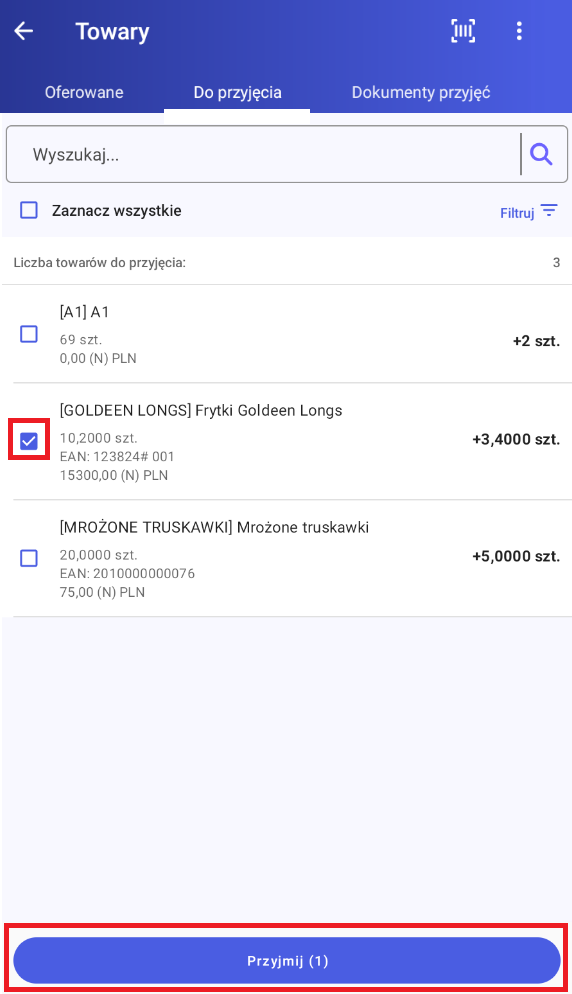Toggle the Zaznacz wszystkie checkbox
The image size is (572, 994).
point(29,210)
